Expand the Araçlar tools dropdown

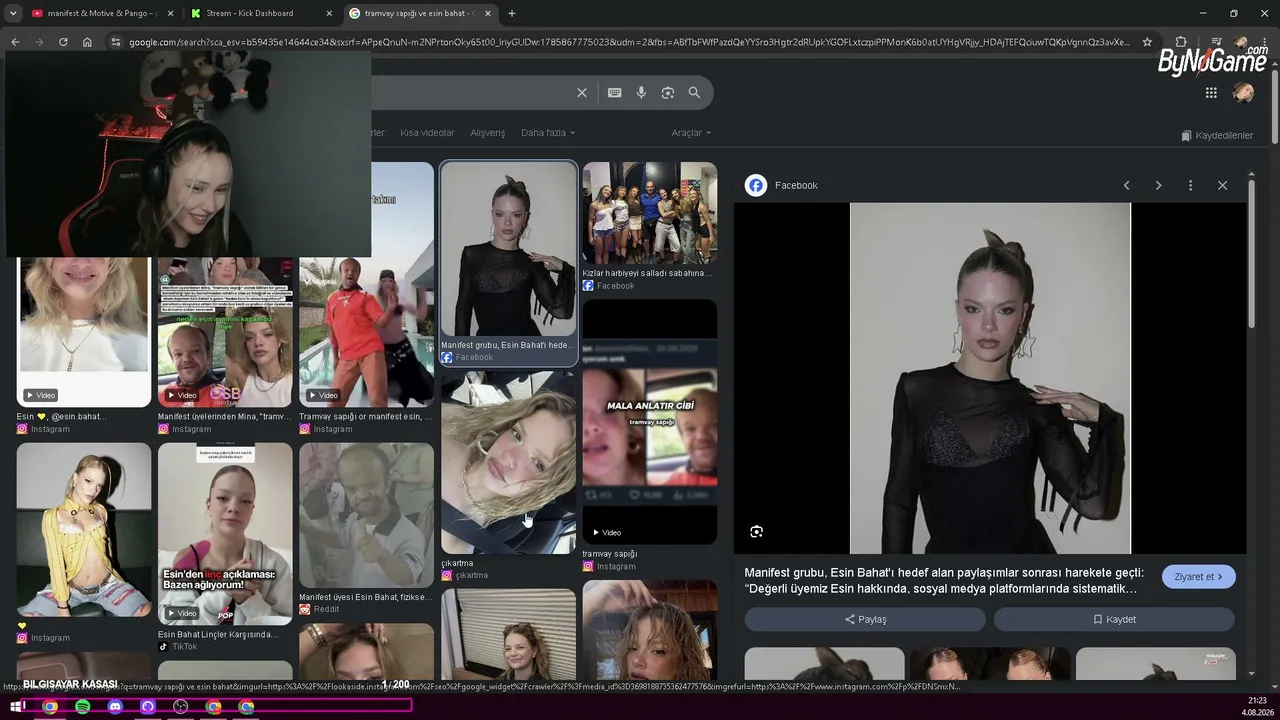point(691,133)
